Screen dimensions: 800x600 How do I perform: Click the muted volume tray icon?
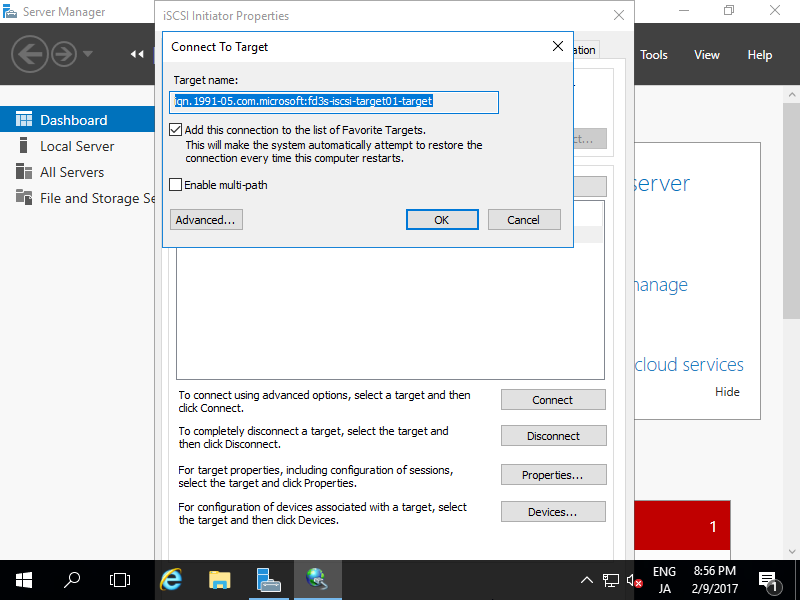[x=634, y=580]
